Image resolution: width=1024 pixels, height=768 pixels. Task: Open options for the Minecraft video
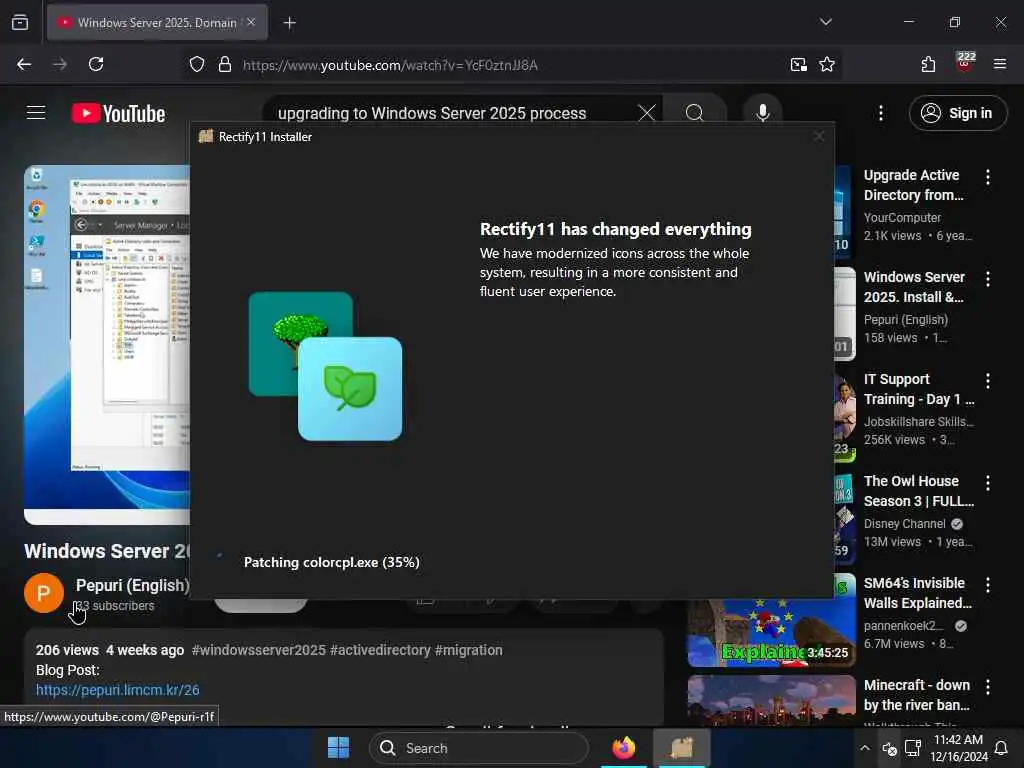point(987,687)
